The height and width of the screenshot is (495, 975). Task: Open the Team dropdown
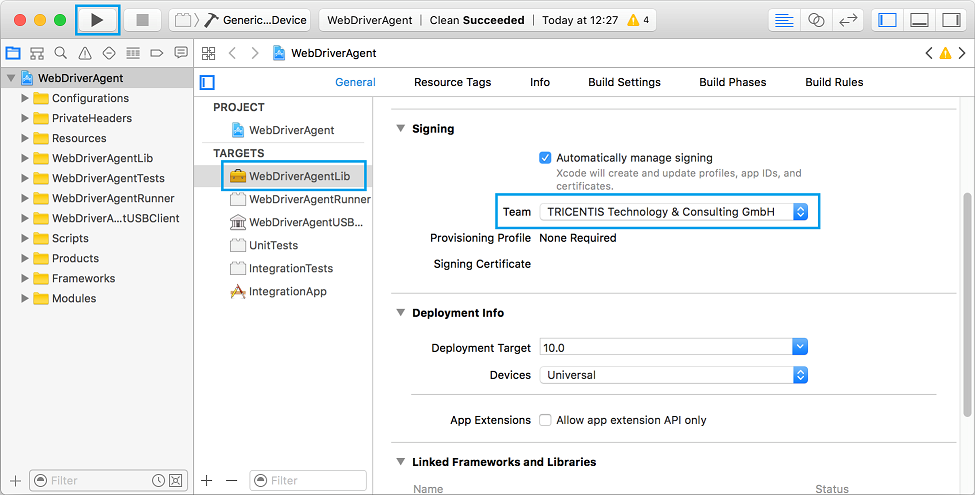click(x=673, y=212)
